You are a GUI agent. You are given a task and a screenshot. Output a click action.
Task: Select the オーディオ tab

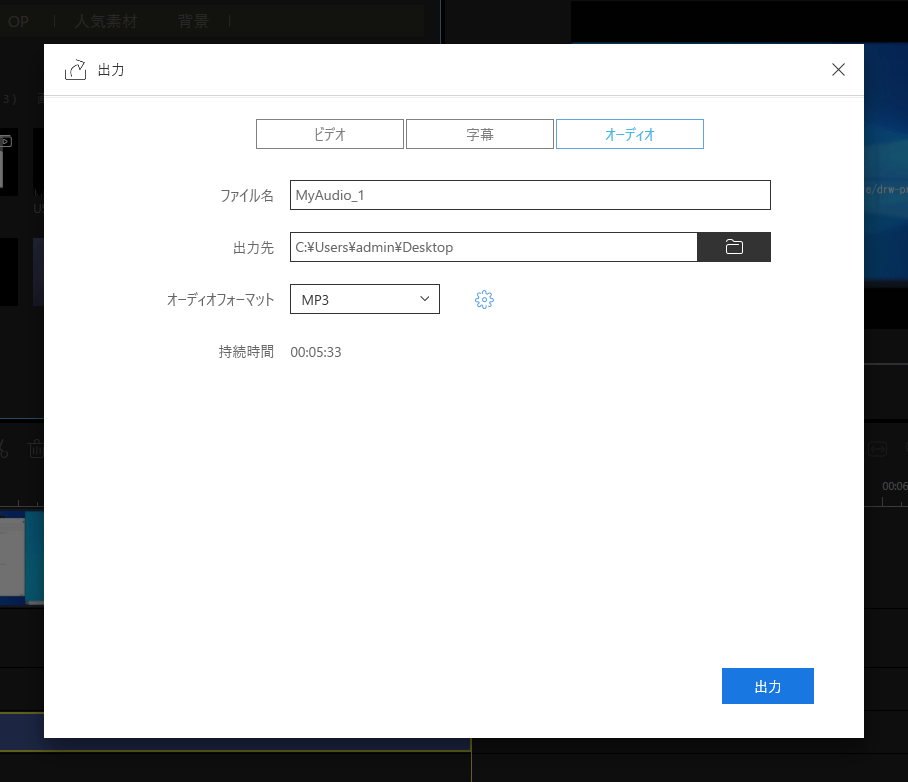(x=629, y=133)
